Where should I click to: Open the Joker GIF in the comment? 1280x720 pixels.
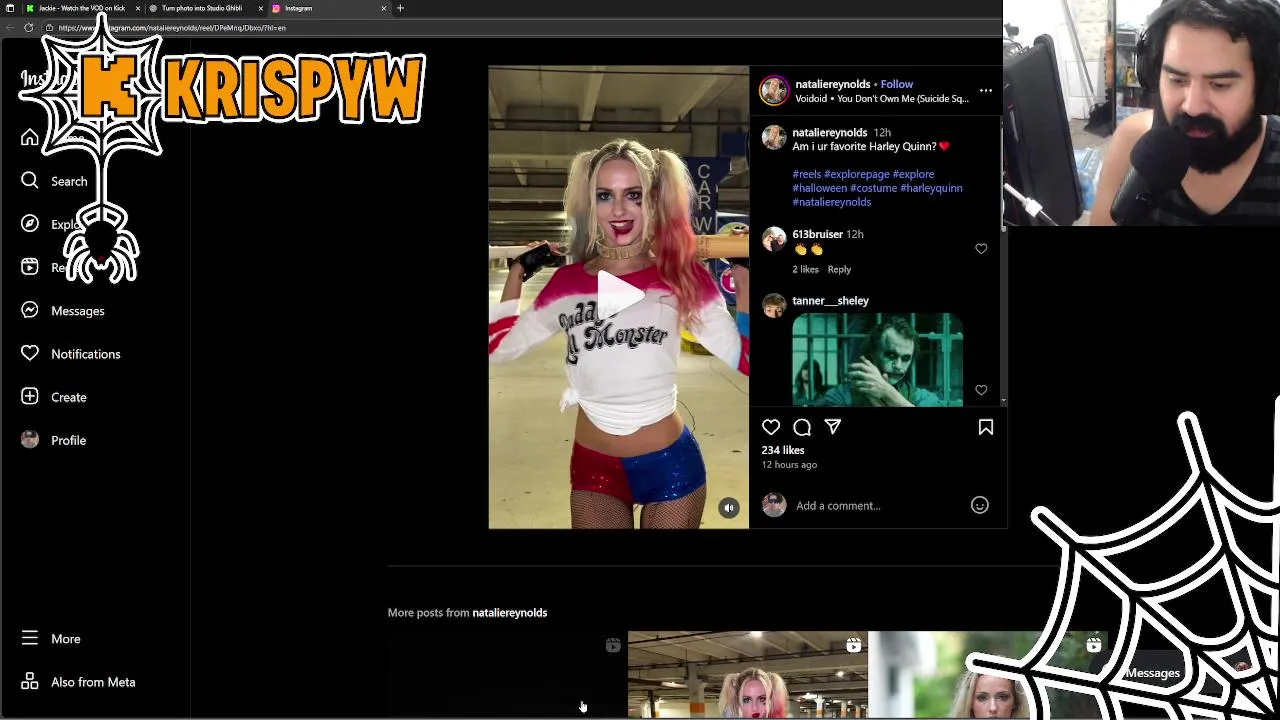[877, 360]
